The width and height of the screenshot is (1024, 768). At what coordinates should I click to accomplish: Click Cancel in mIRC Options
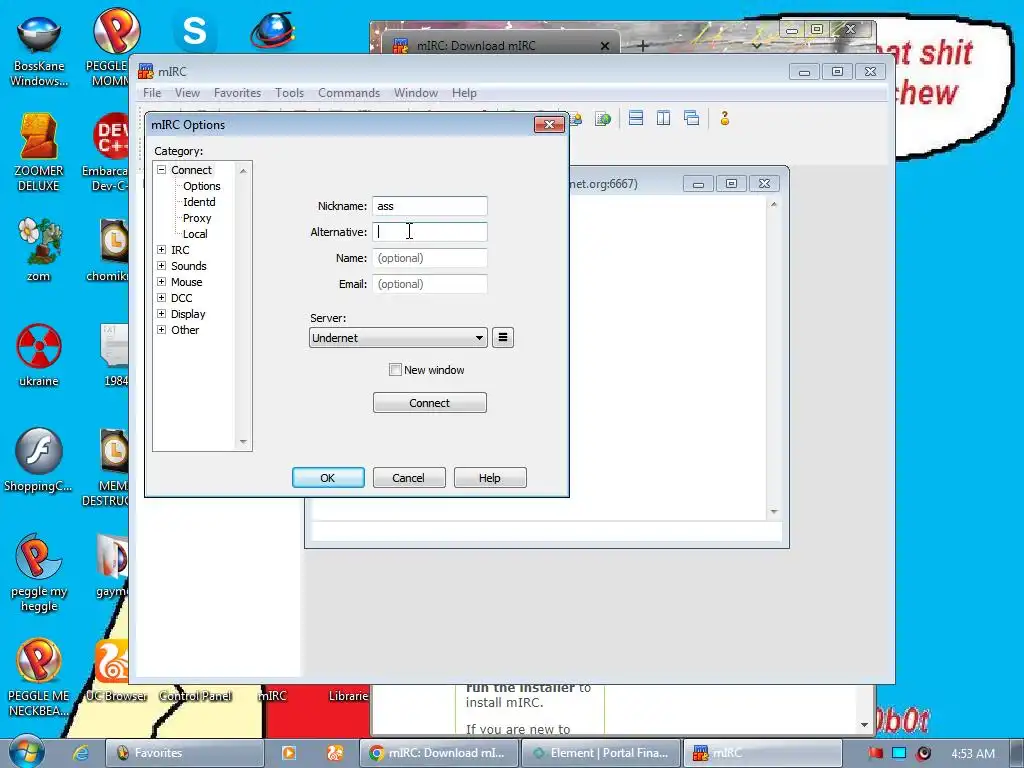(x=409, y=478)
